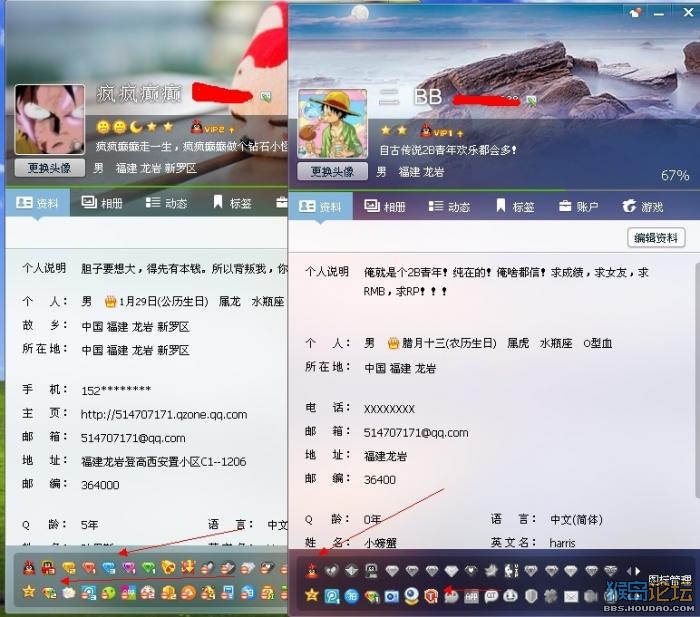
Task: Click the 67% profile completion indicator
Action: 675,175
